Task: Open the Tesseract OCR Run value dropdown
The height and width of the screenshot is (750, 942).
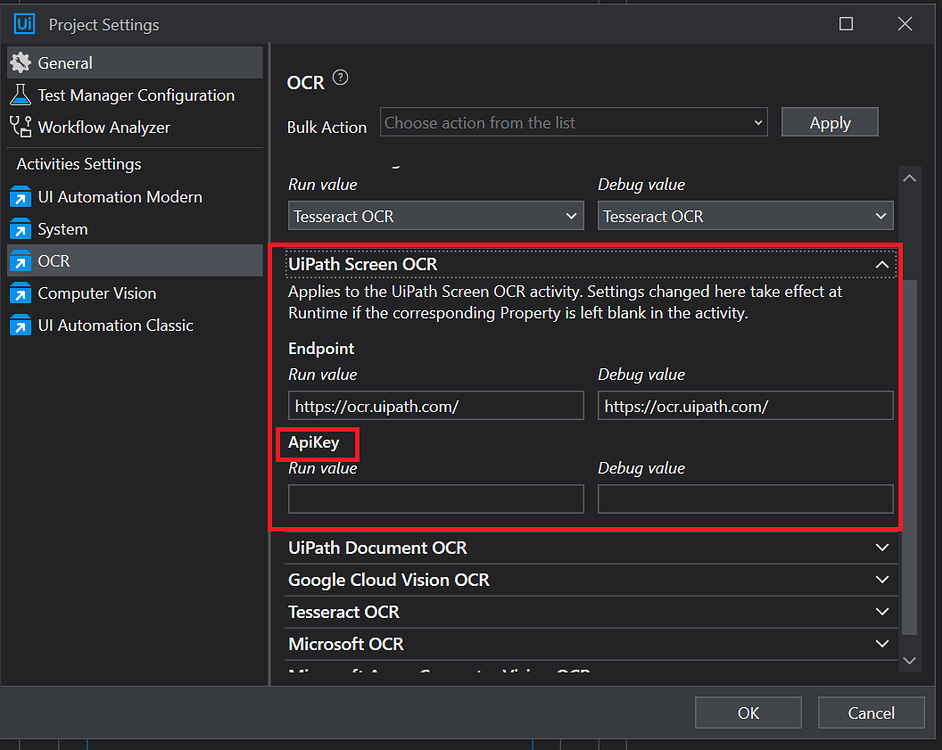Action: click(x=436, y=216)
